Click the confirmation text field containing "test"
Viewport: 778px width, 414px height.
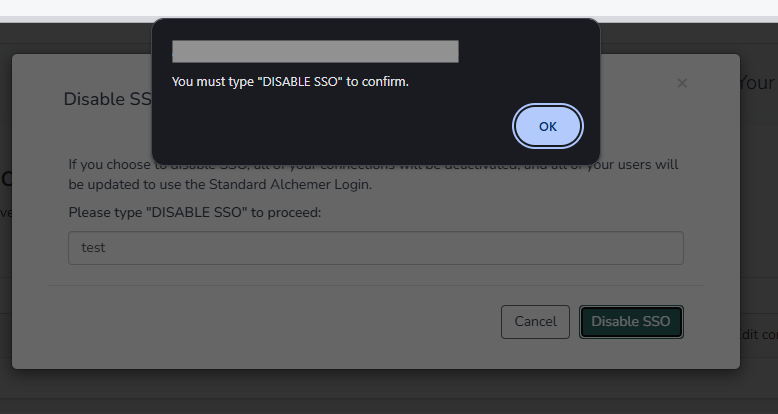pos(375,248)
